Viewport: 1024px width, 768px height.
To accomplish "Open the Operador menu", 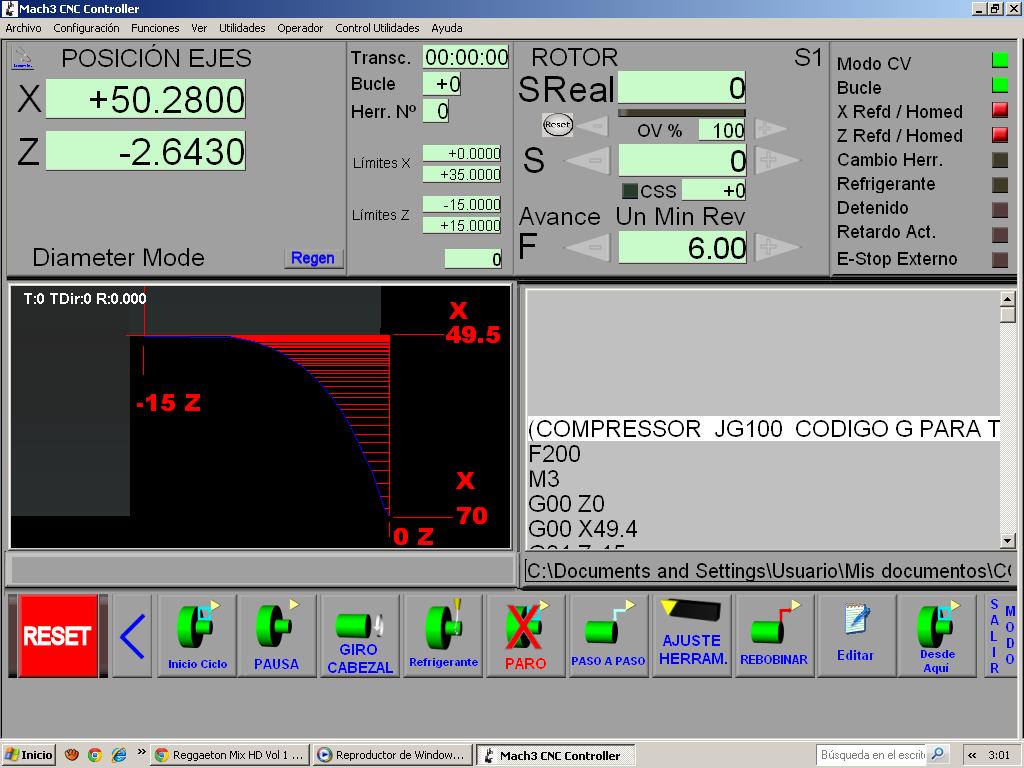I will coord(300,28).
